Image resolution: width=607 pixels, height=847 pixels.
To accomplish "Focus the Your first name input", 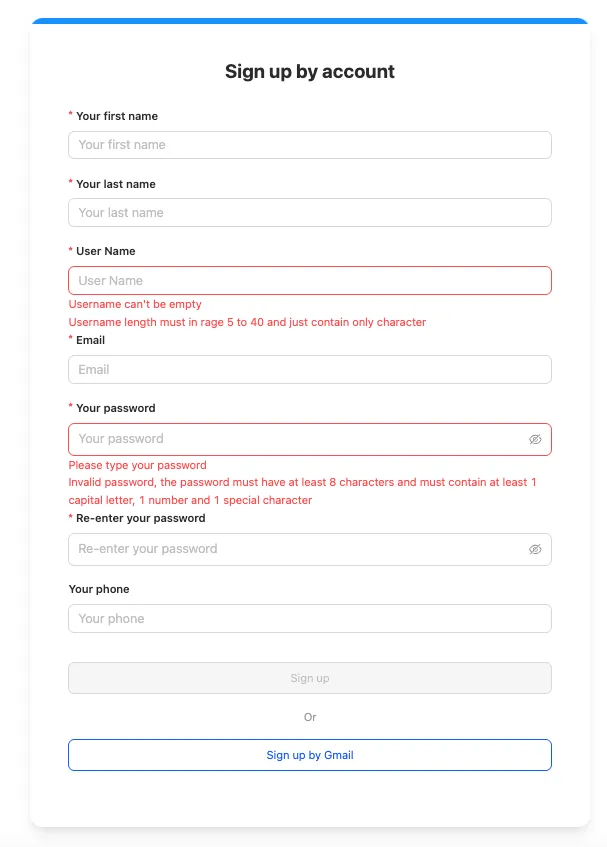I will tap(310, 145).
